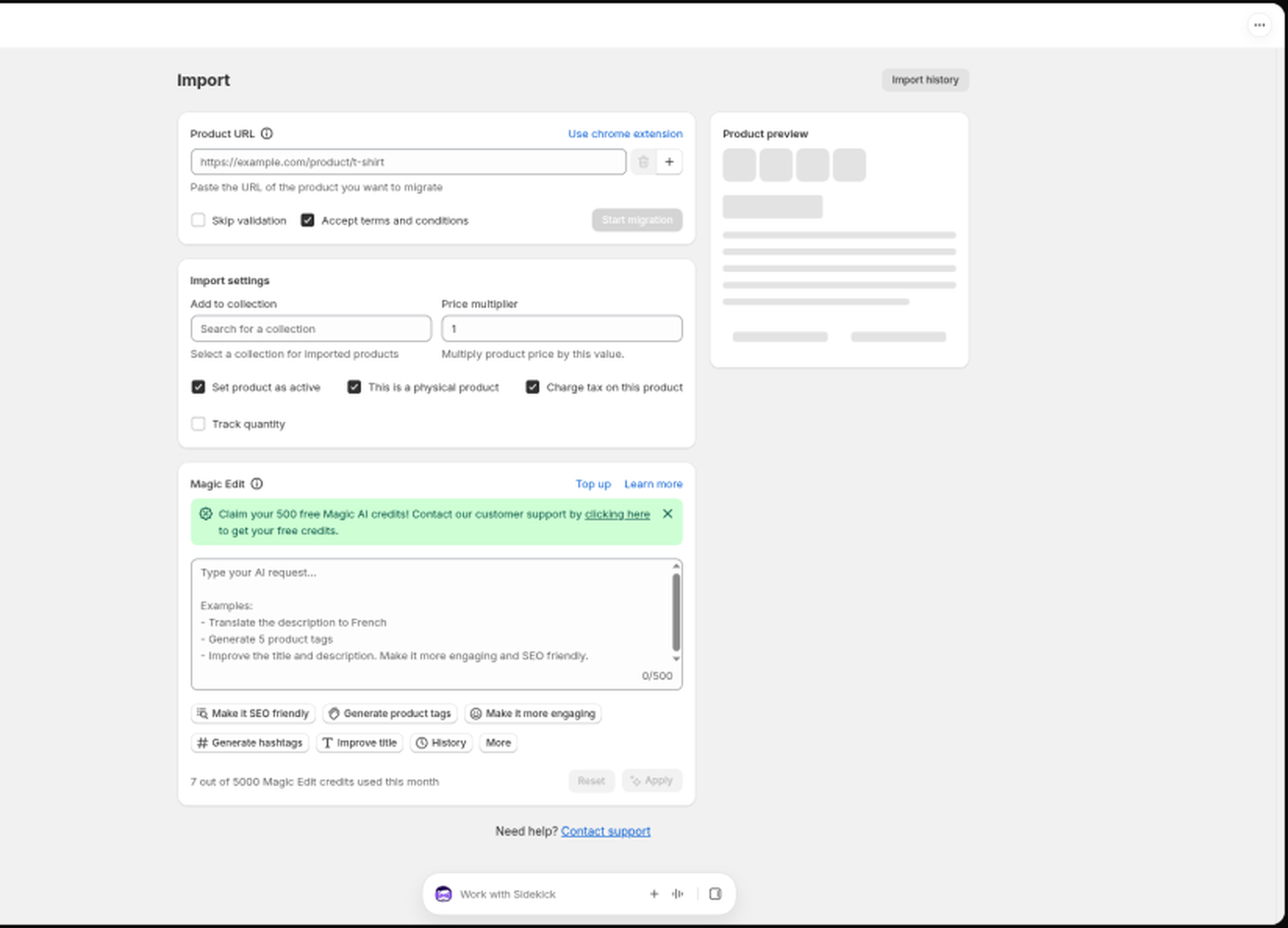Click the plus icon in Sidekick bar
Viewport: 1288px width, 928px height.
coord(654,894)
